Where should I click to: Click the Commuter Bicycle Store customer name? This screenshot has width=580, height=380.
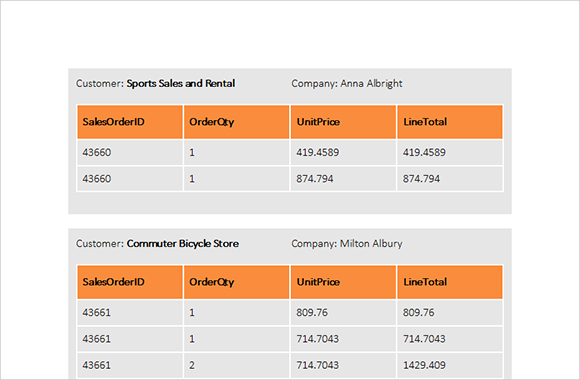pyautogui.click(x=183, y=244)
